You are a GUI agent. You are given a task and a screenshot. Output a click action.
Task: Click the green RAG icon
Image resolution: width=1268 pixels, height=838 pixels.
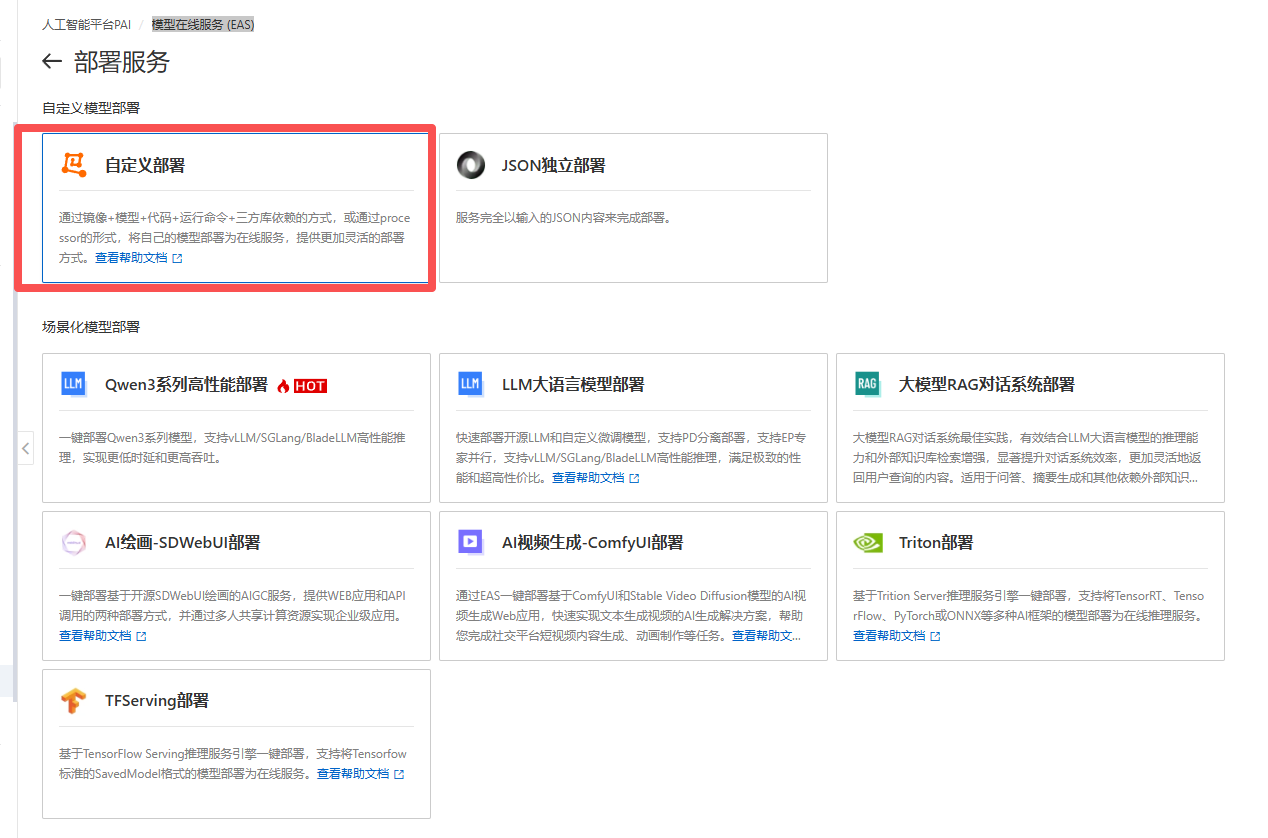(867, 384)
